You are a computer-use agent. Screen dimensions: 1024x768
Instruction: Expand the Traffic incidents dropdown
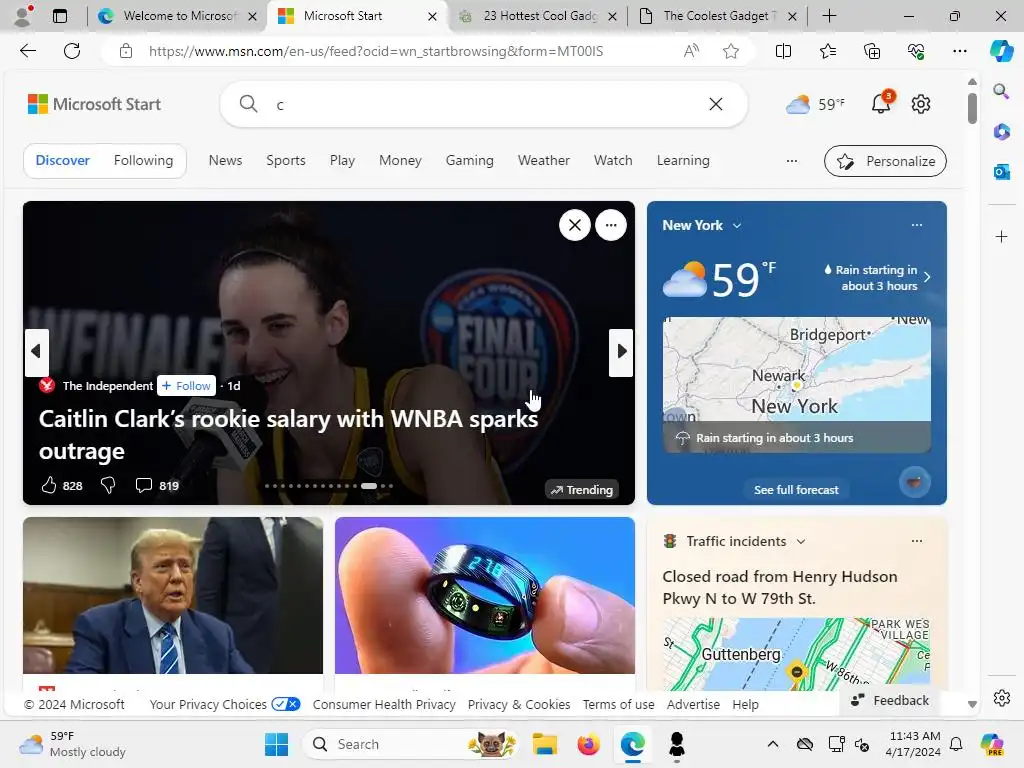[801, 541]
